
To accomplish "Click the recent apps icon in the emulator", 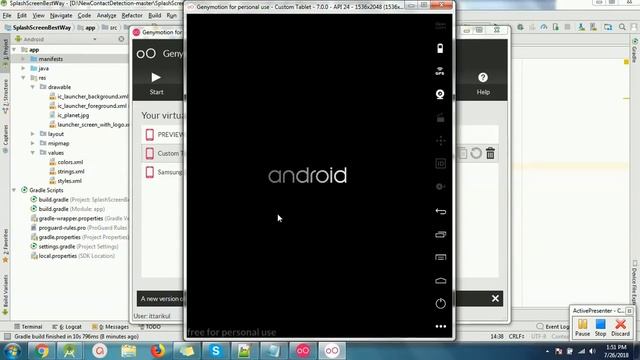I will 440,234.
